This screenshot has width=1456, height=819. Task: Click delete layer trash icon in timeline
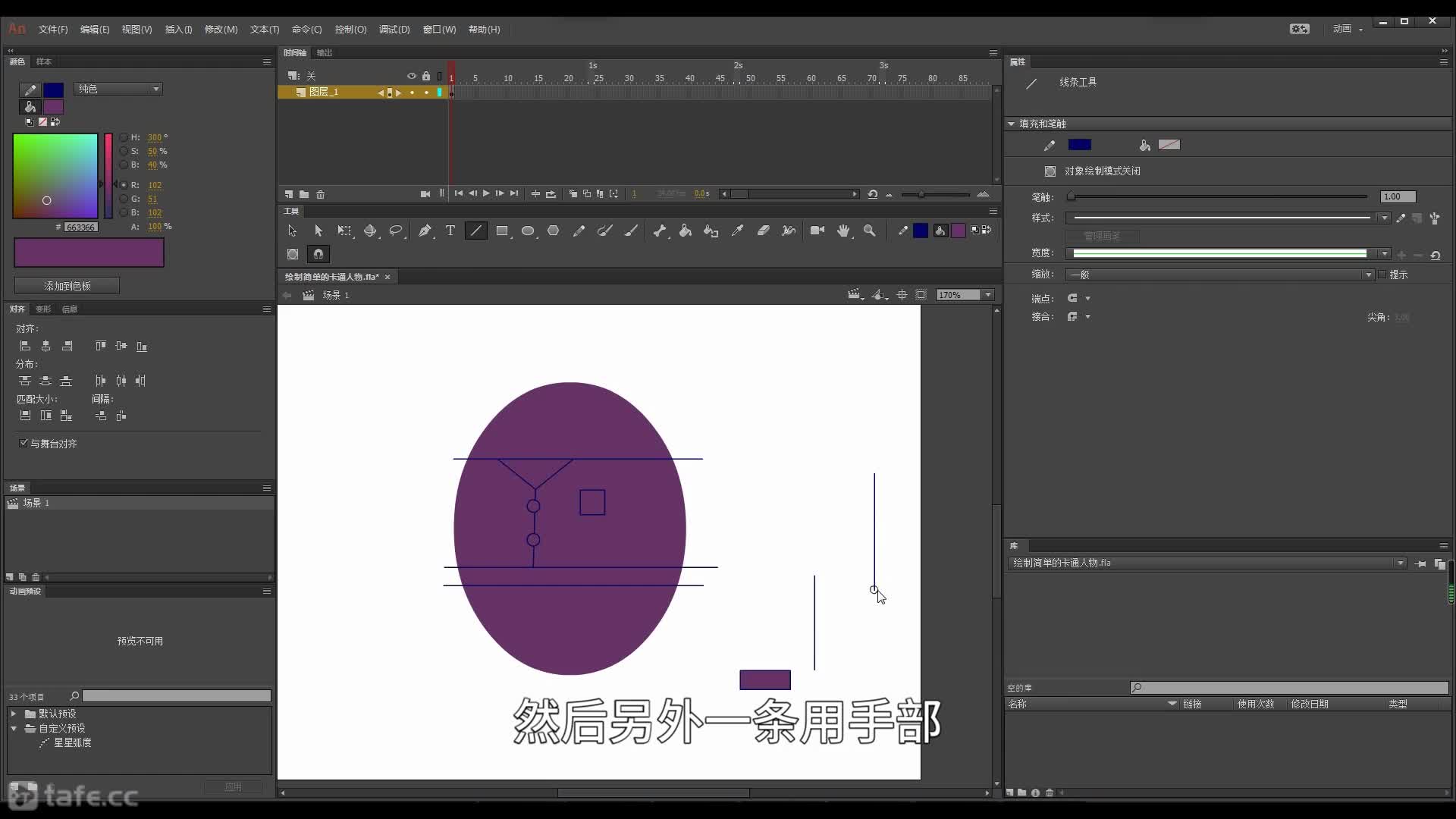click(321, 194)
